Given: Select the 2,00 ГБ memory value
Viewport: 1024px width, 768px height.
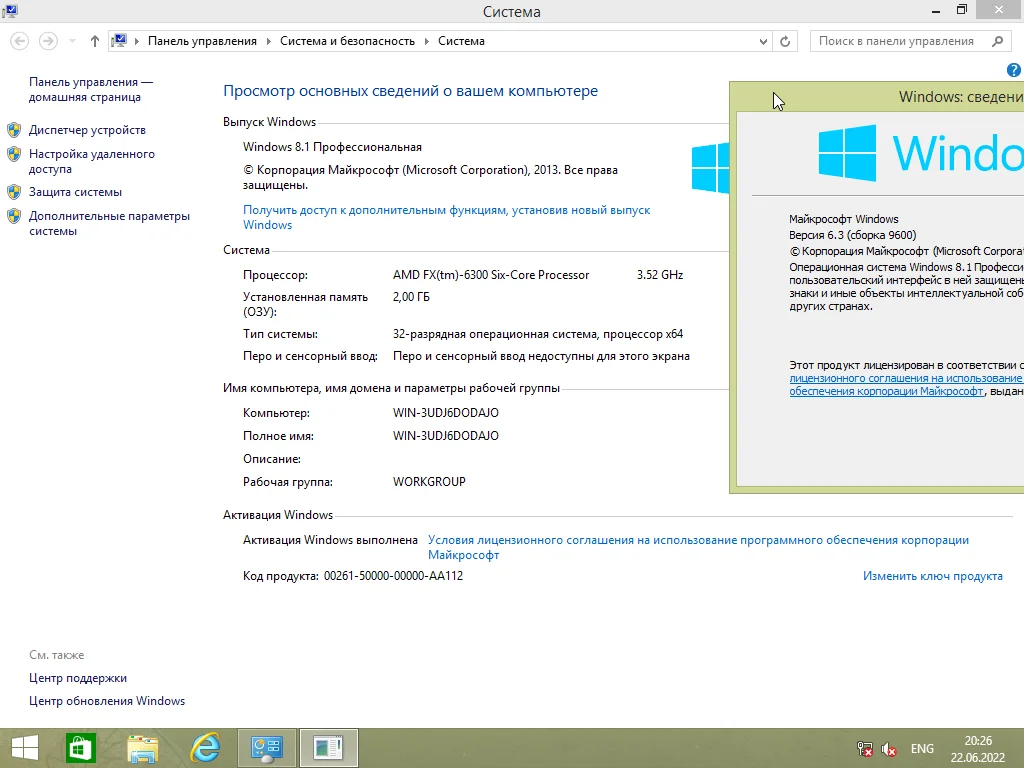Looking at the screenshot, I should click(411, 297).
